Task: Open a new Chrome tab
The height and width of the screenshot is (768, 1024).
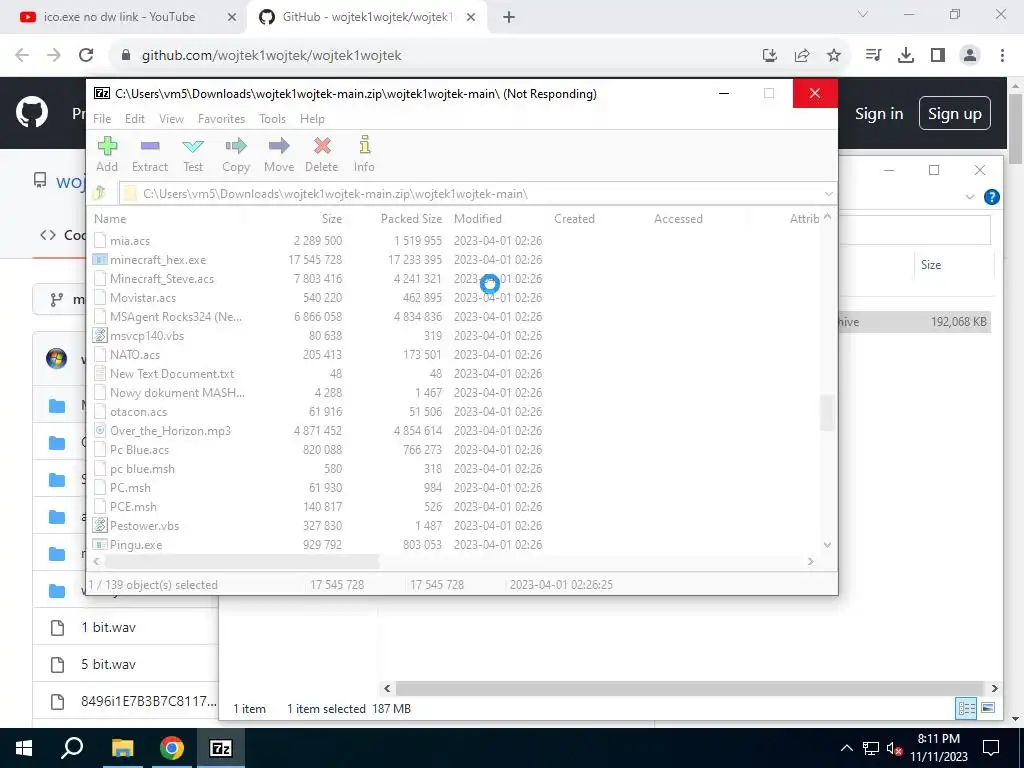Action: click(509, 17)
